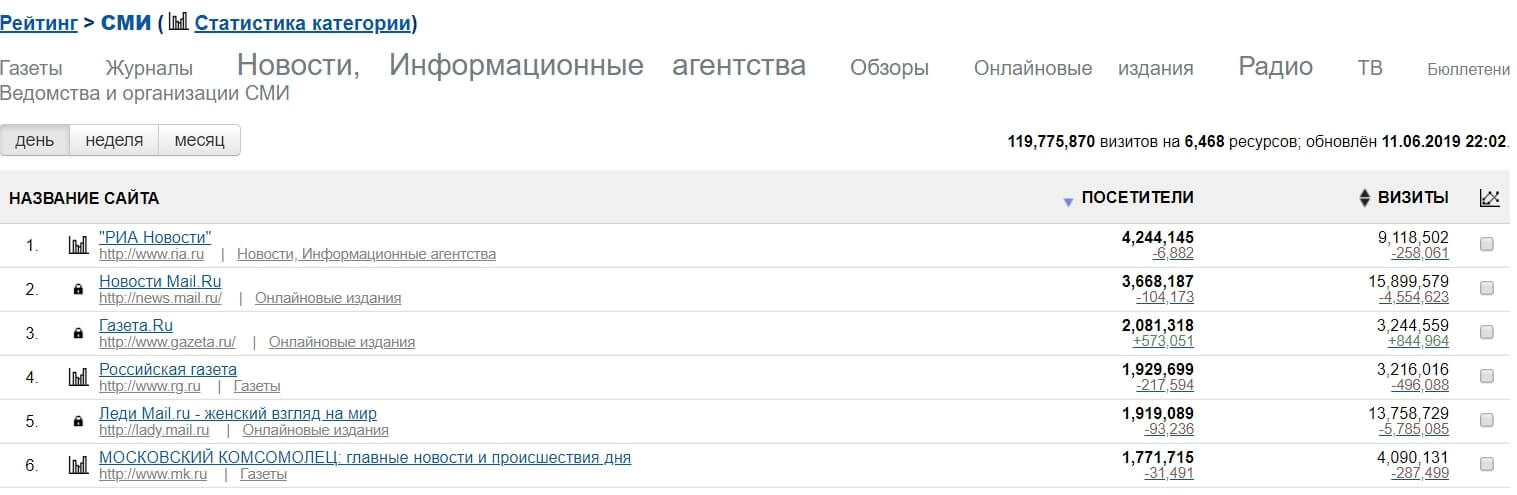This screenshot has height=495, width=1517.
Task: Select the день period tab
Action: 35,140
